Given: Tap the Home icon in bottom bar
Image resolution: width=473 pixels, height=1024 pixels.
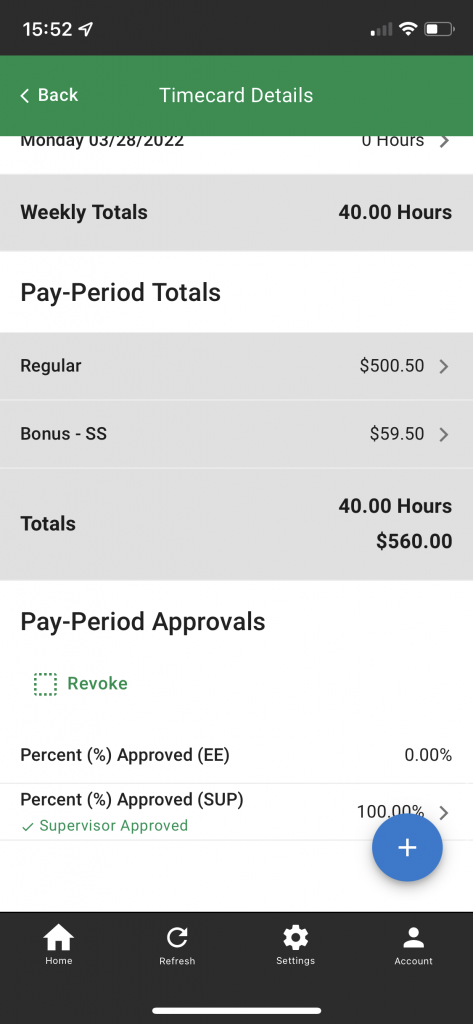Looking at the screenshot, I should (x=58, y=938).
